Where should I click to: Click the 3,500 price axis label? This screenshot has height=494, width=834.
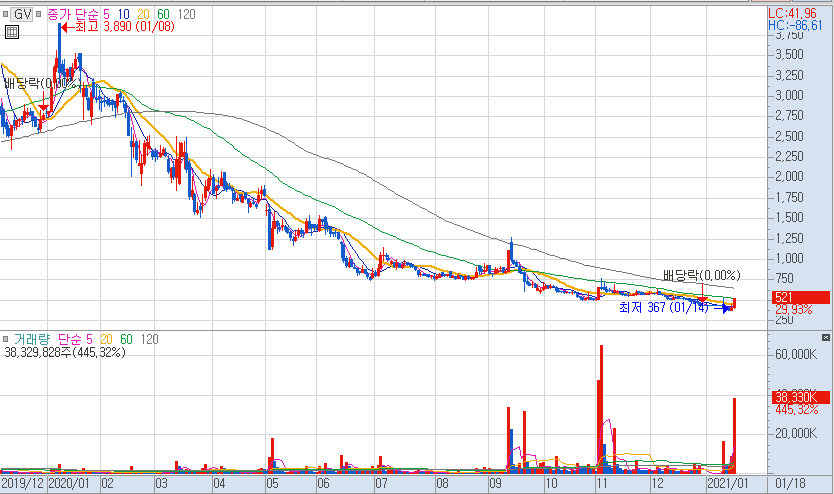(x=789, y=55)
